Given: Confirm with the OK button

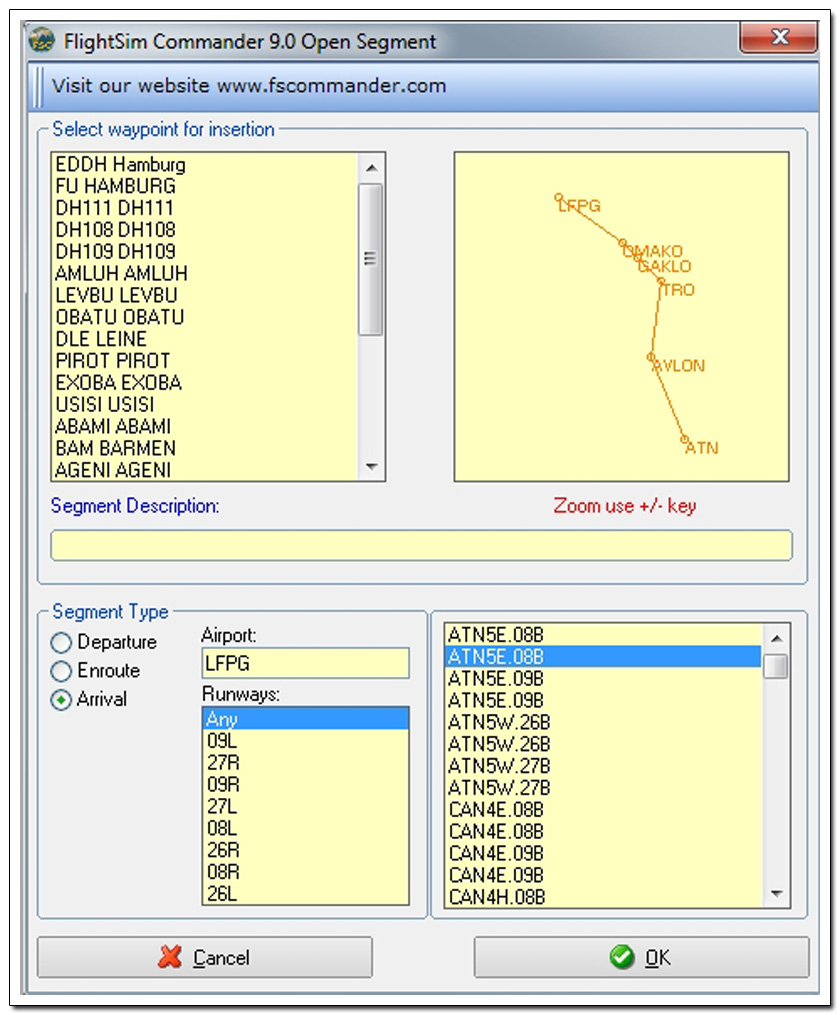Looking at the screenshot, I should [641, 957].
